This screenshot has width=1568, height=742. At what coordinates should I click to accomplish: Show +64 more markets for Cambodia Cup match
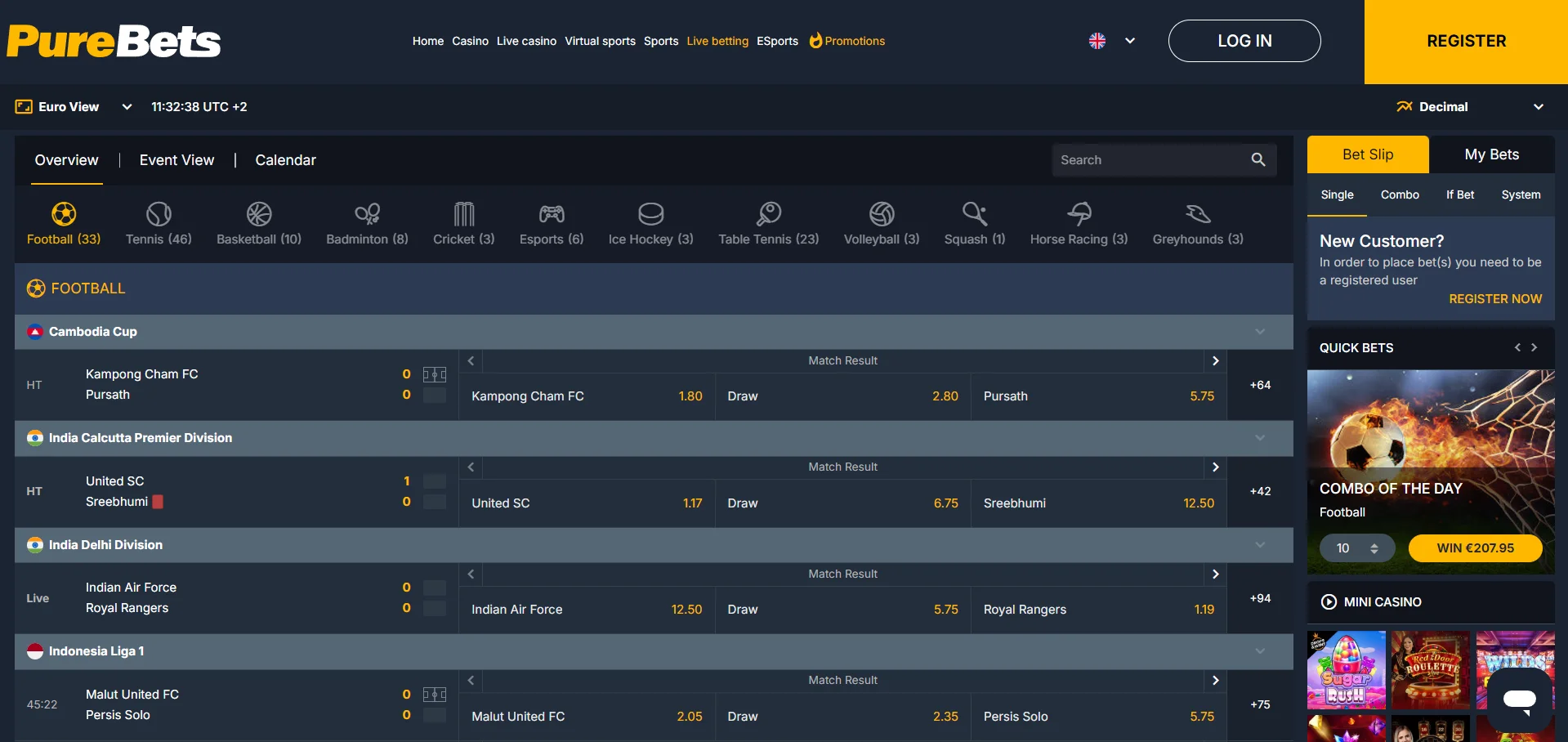click(1260, 385)
